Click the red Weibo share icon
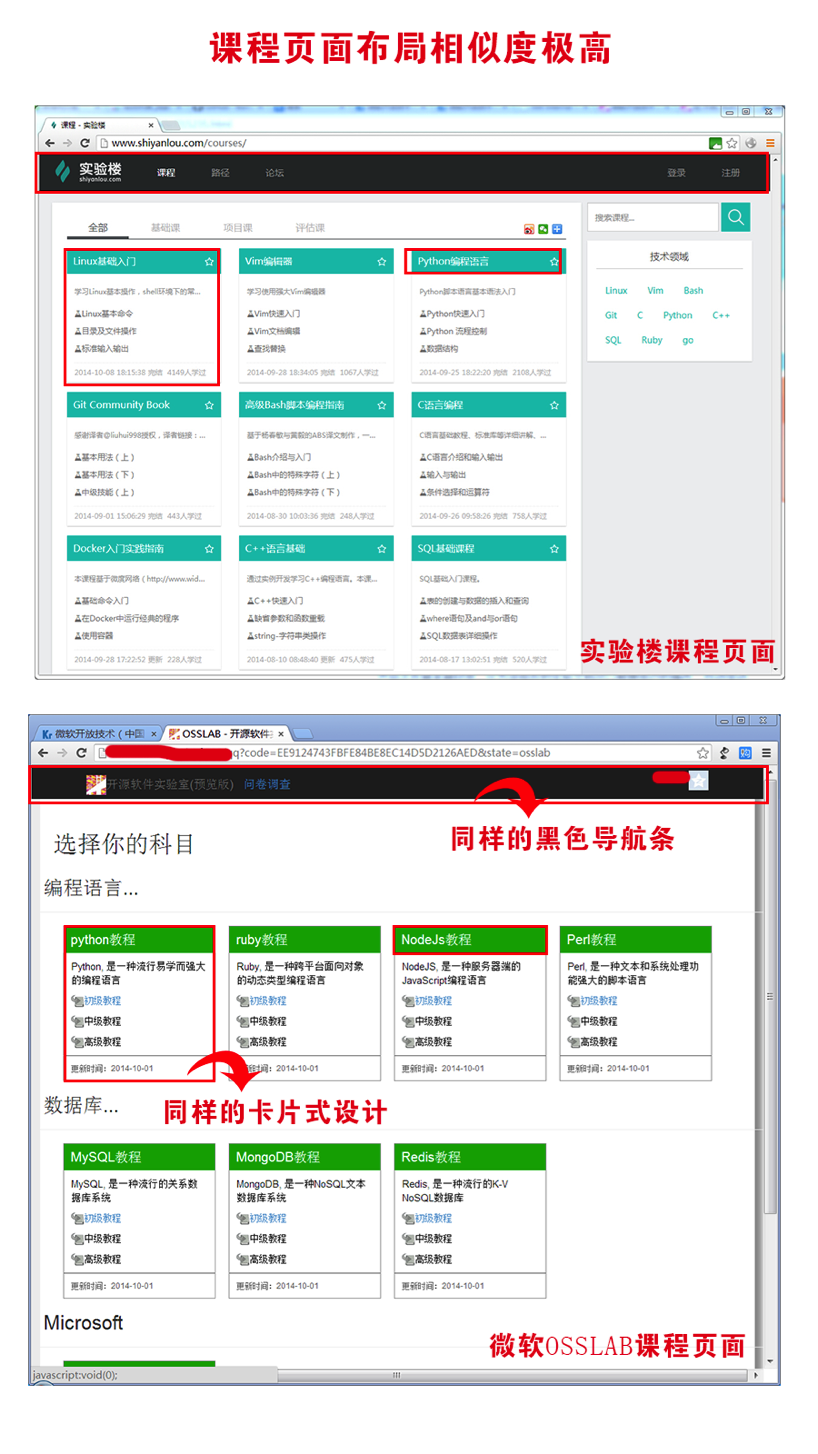 click(529, 229)
